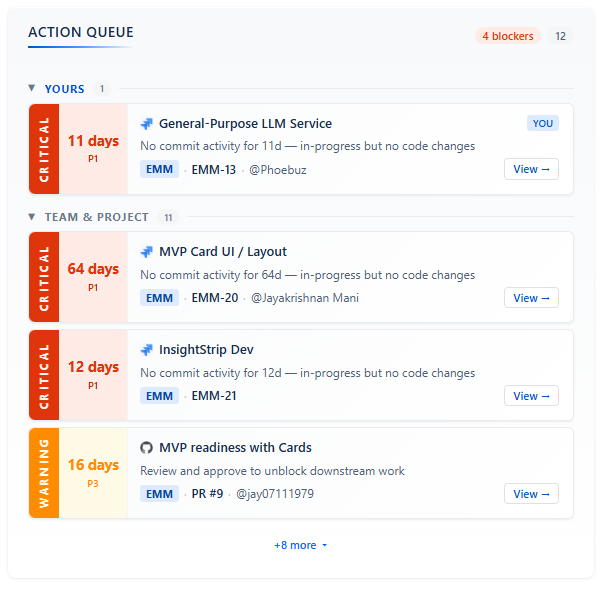Click "No commit activity for 64d" description

307,275
